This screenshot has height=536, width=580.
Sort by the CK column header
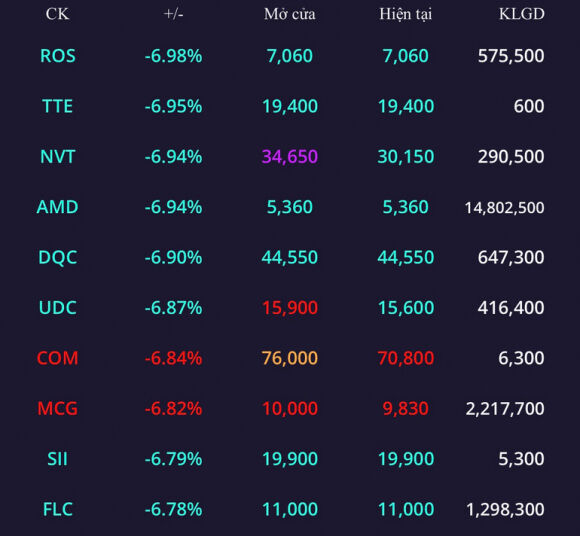[x=57, y=14]
